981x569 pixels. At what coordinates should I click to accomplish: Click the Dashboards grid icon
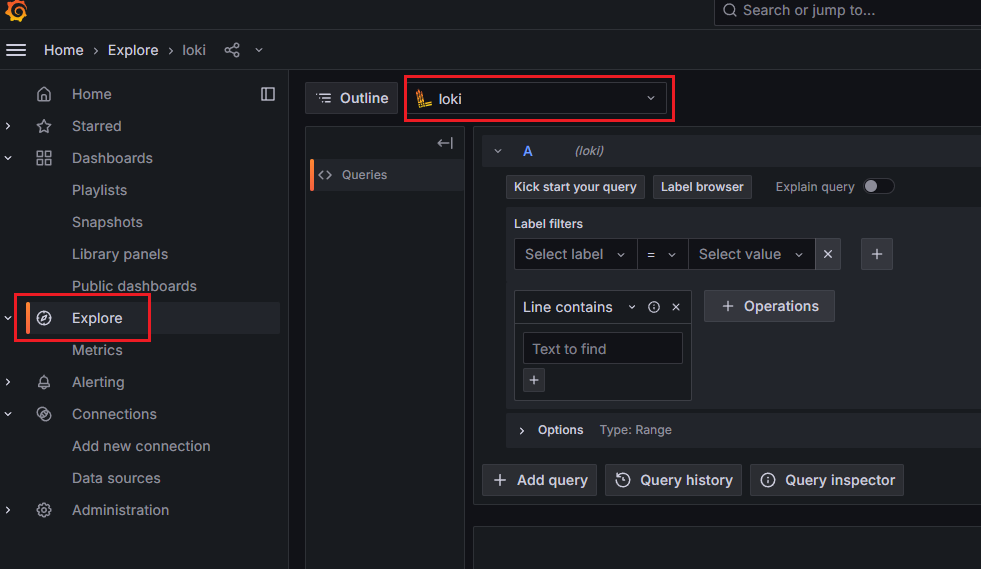(44, 158)
